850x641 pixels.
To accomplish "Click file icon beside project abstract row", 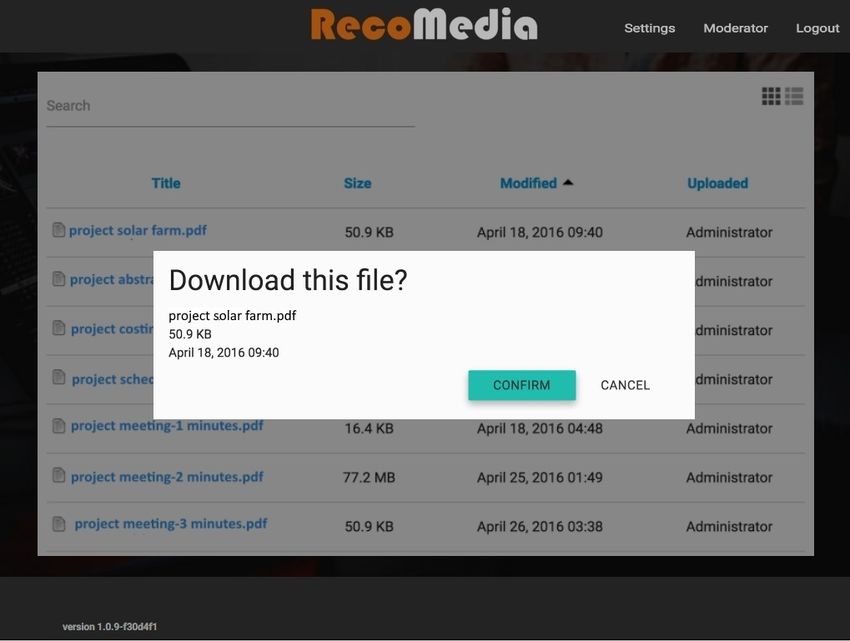I will [x=59, y=279].
